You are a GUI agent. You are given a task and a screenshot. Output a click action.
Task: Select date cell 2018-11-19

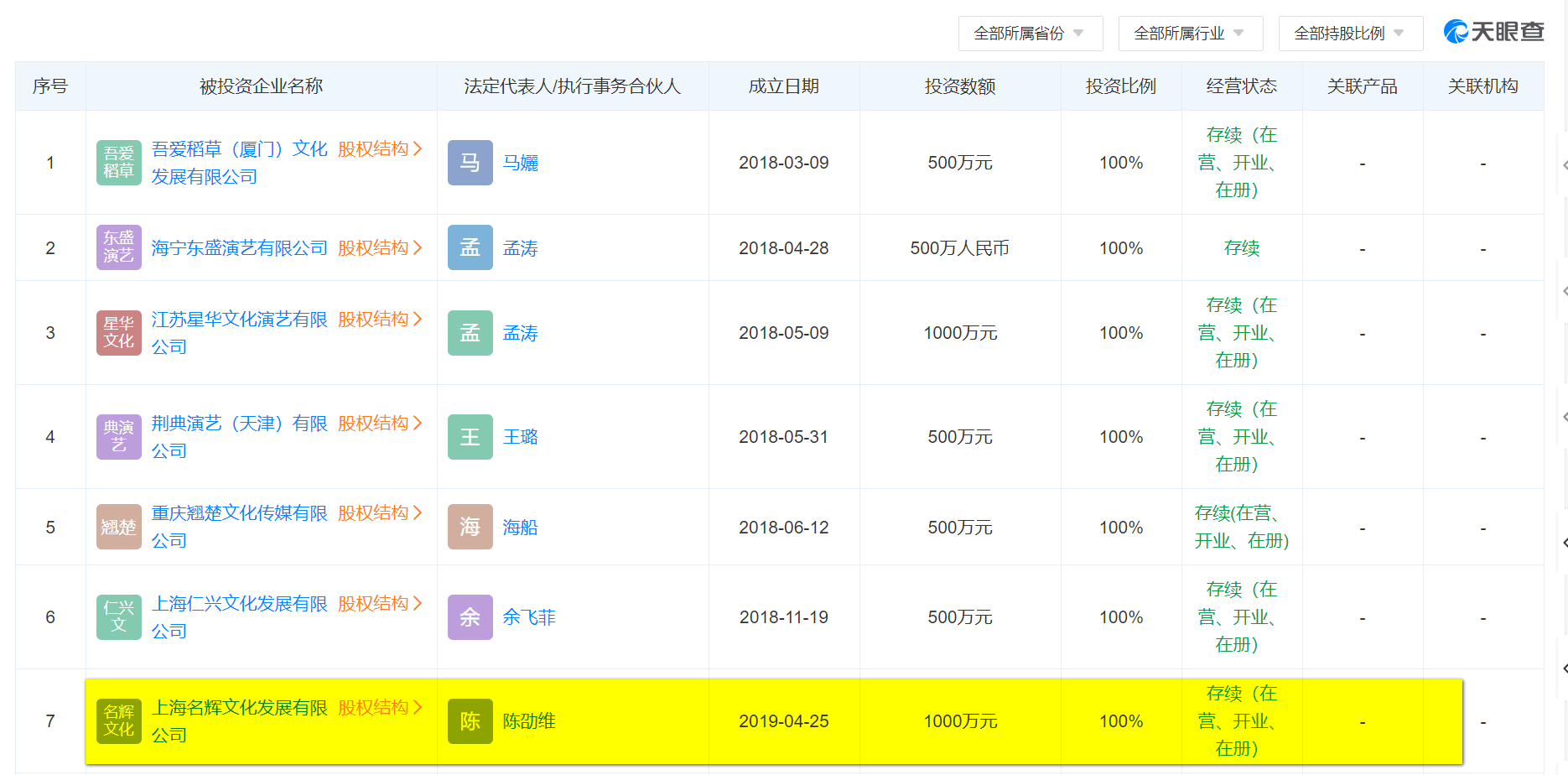click(784, 617)
